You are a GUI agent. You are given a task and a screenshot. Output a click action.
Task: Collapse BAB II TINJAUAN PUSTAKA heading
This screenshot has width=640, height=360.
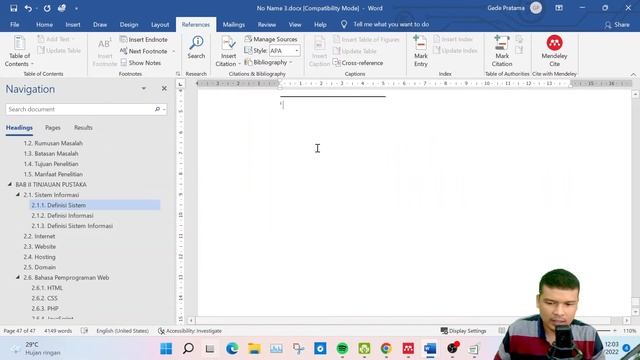(9, 184)
